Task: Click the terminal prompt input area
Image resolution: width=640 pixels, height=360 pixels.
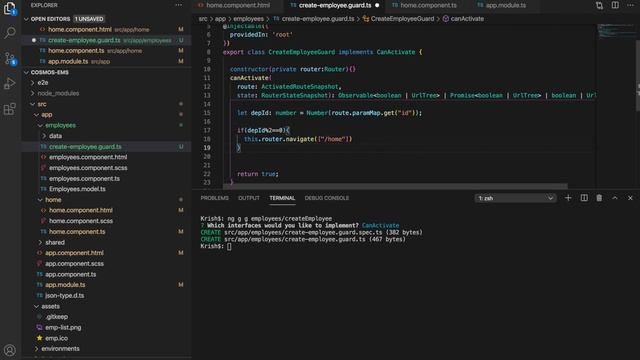Action: click(229, 246)
